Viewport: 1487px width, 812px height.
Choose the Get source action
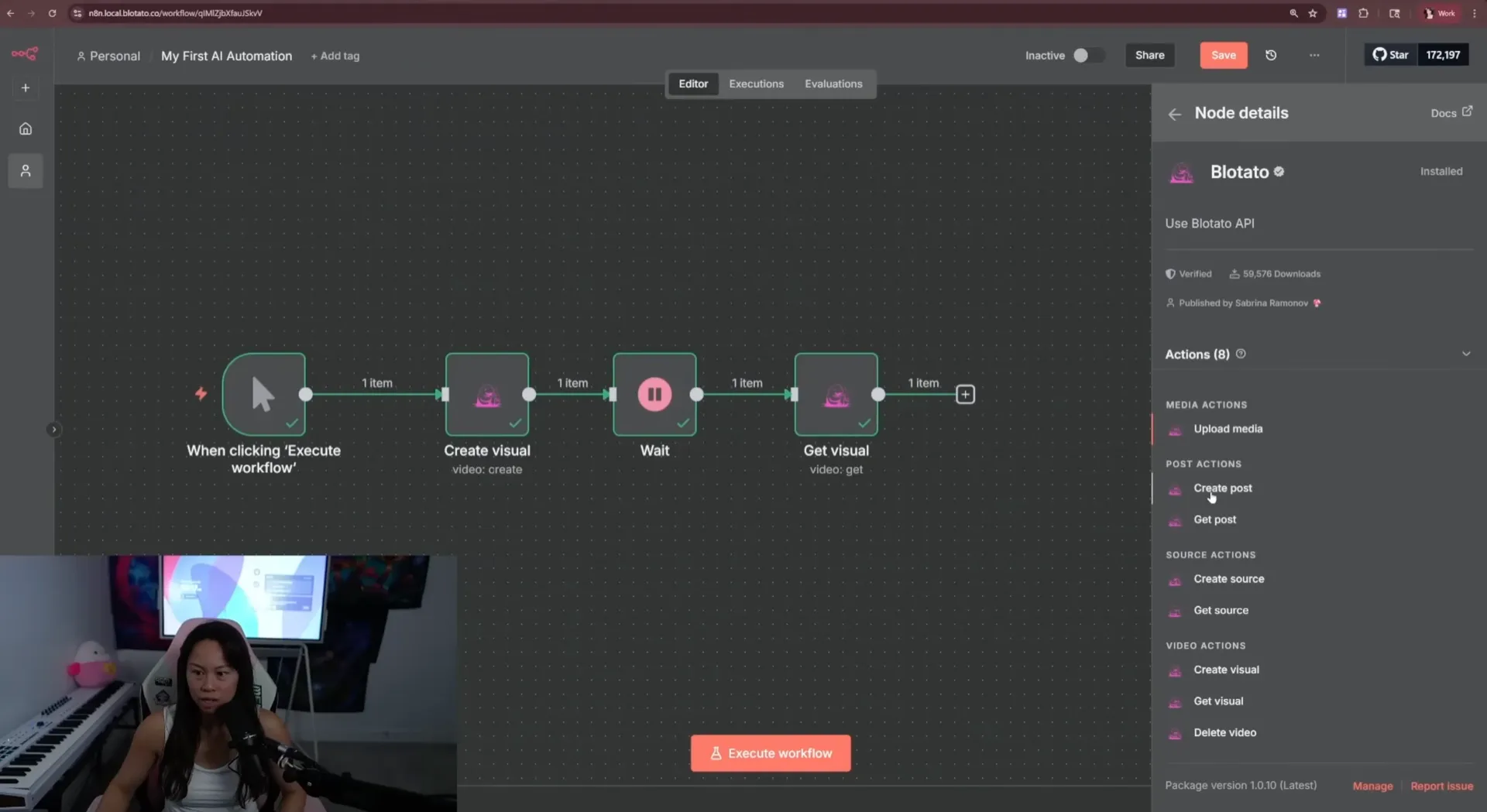[1221, 611]
